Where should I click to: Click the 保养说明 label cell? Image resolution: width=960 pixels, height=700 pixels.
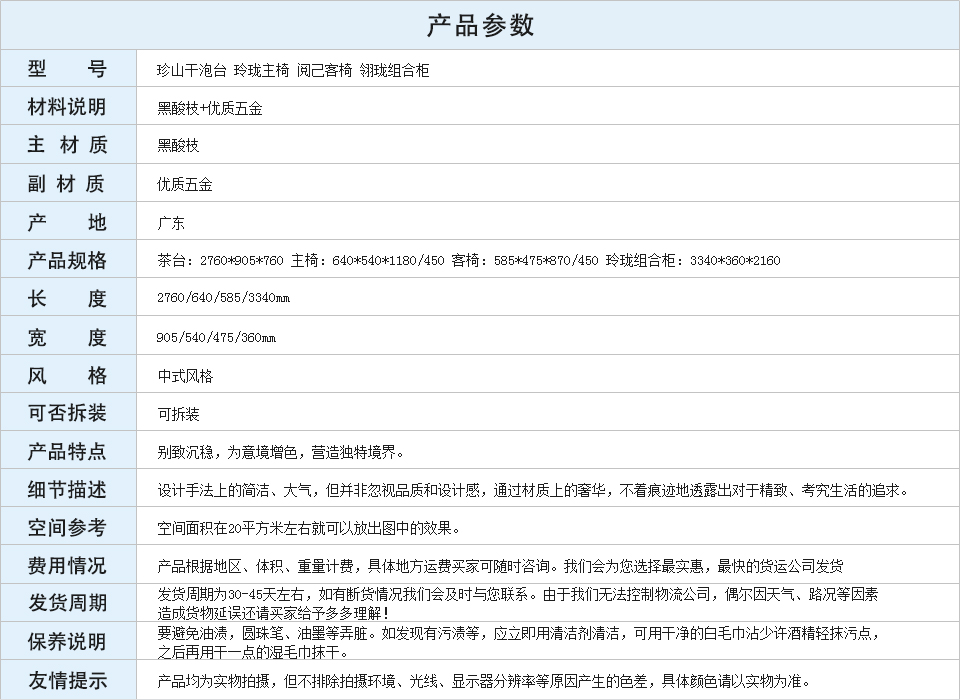(x=67, y=642)
